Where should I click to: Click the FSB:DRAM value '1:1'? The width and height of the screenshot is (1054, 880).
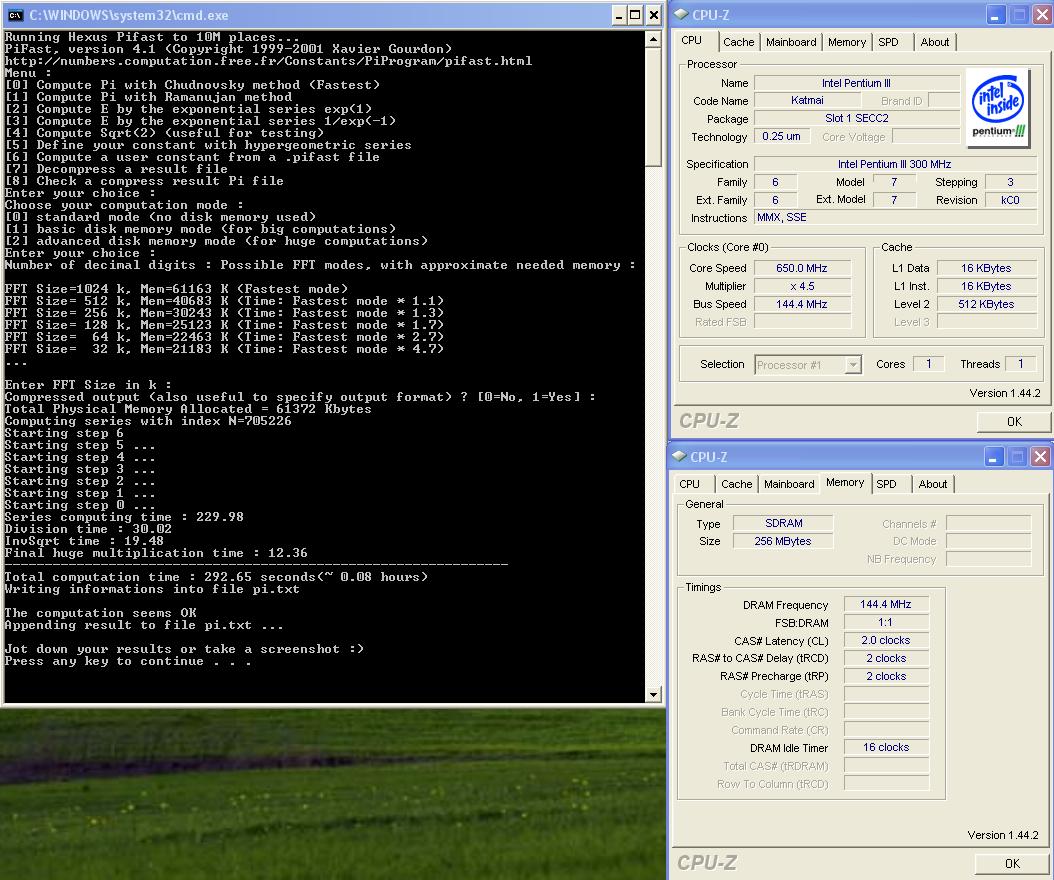click(x=886, y=623)
